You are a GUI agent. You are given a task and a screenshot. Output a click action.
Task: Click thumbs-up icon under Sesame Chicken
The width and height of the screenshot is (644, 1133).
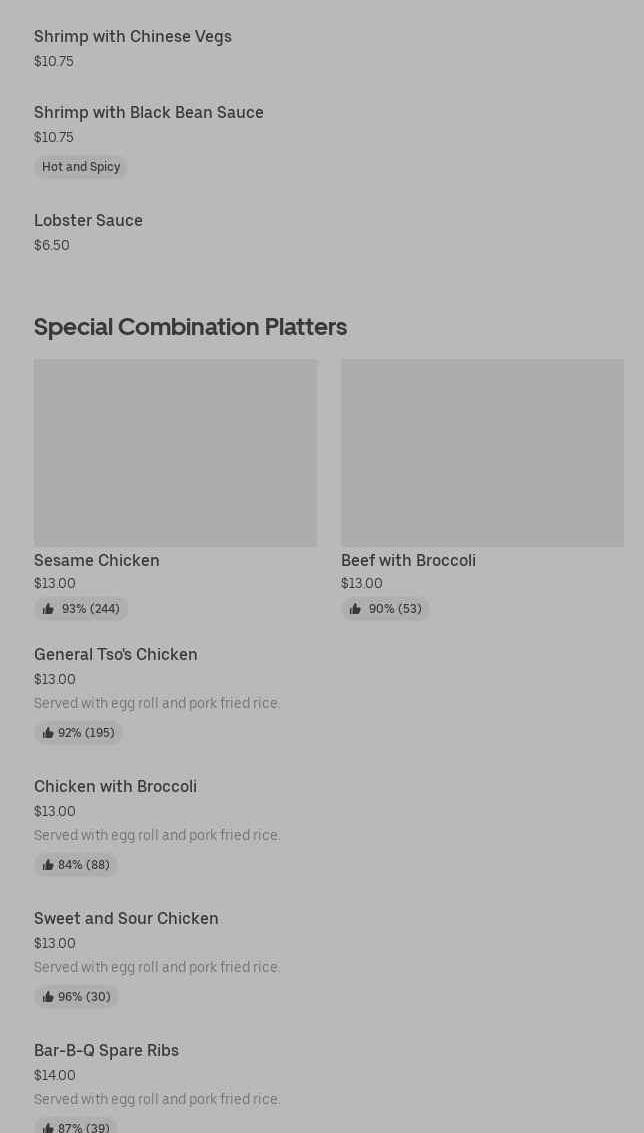[48, 609]
